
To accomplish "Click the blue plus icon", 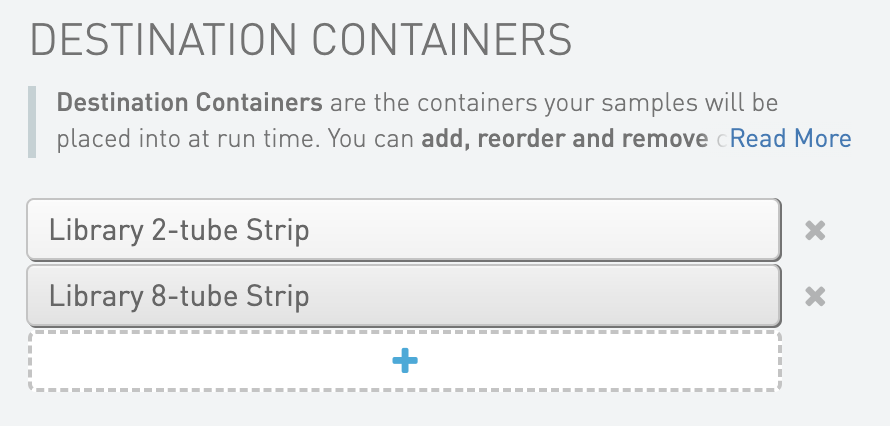I will coord(404,361).
